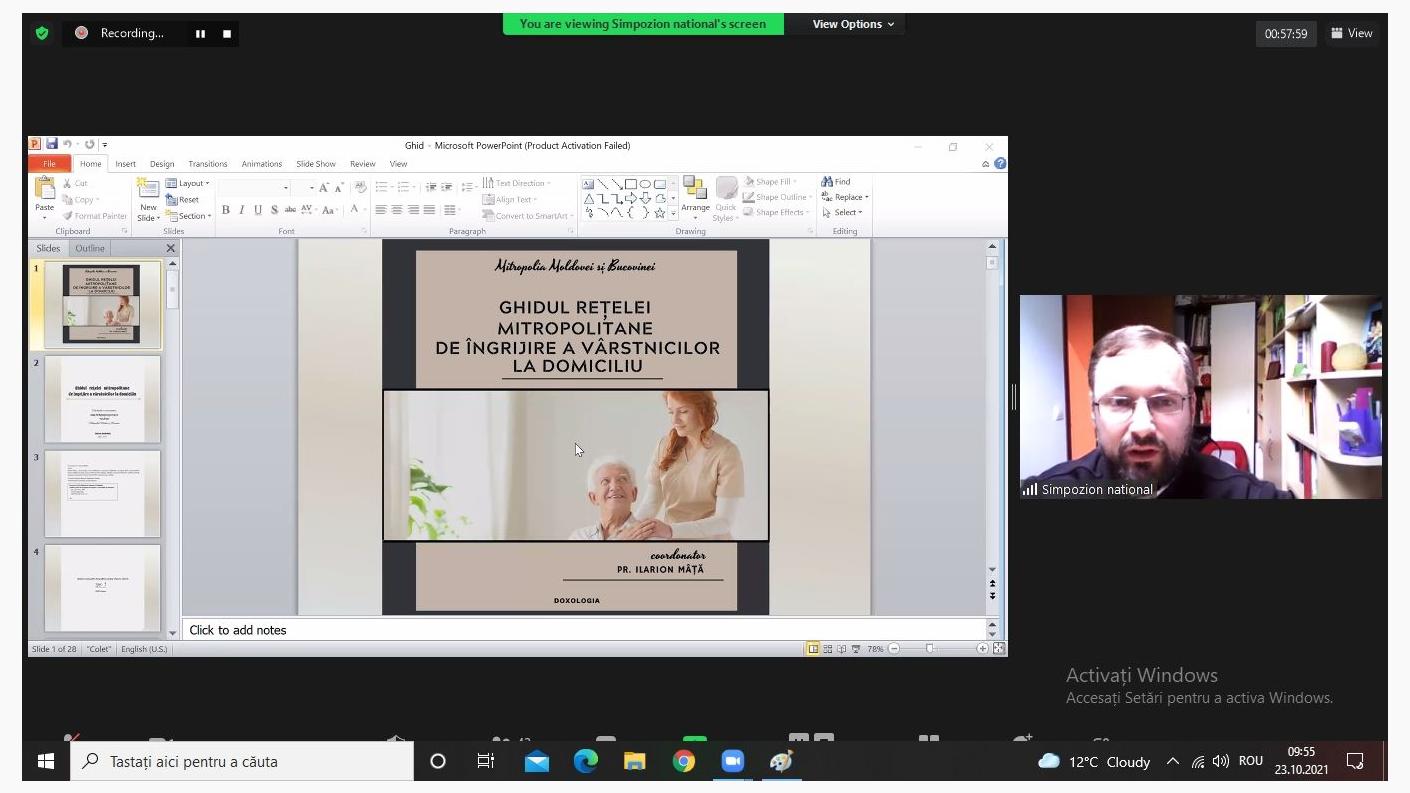Open the File backstage button
The height and width of the screenshot is (793, 1410).
point(49,164)
